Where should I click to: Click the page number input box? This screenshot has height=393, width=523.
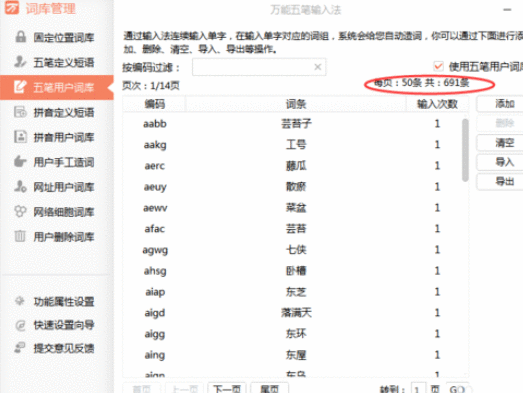418,388
